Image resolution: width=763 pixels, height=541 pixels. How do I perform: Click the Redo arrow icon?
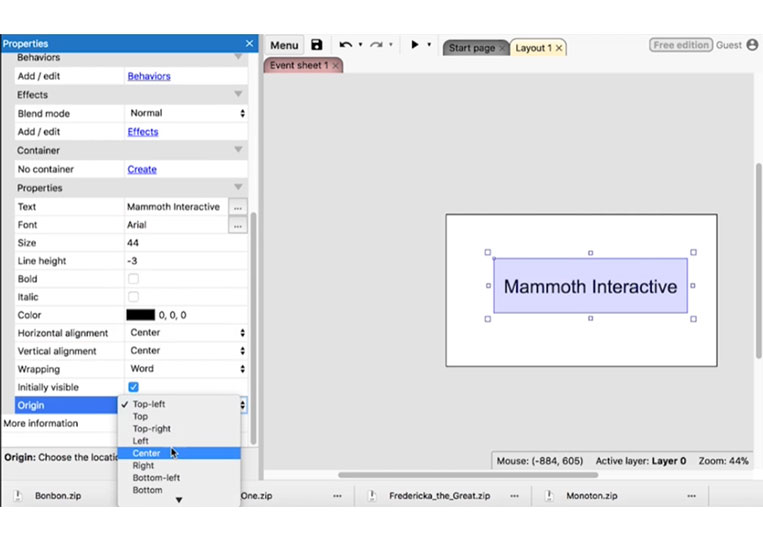pyautogui.click(x=376, y=45)
